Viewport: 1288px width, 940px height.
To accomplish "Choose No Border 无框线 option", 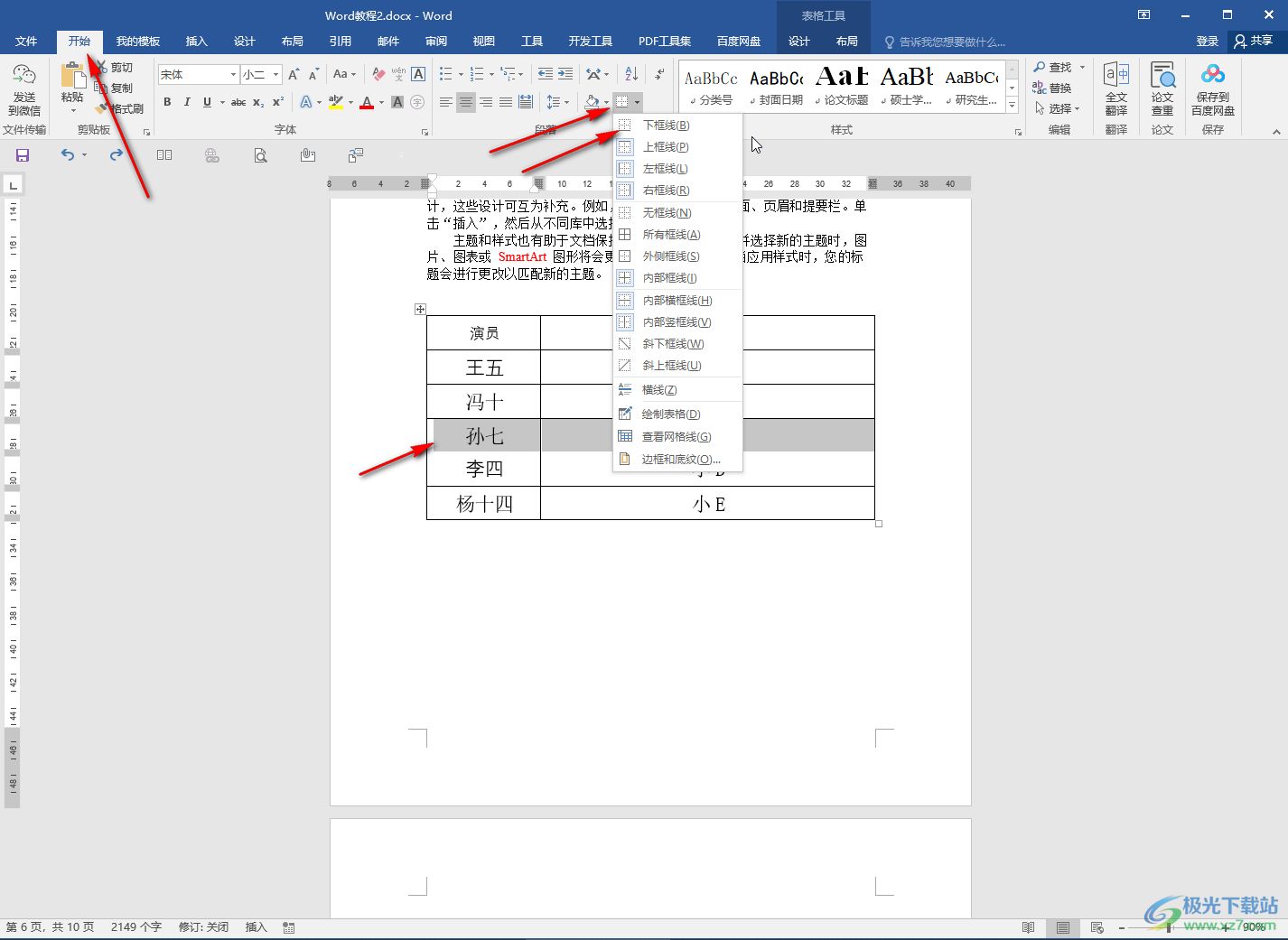I will coord(677,212).
